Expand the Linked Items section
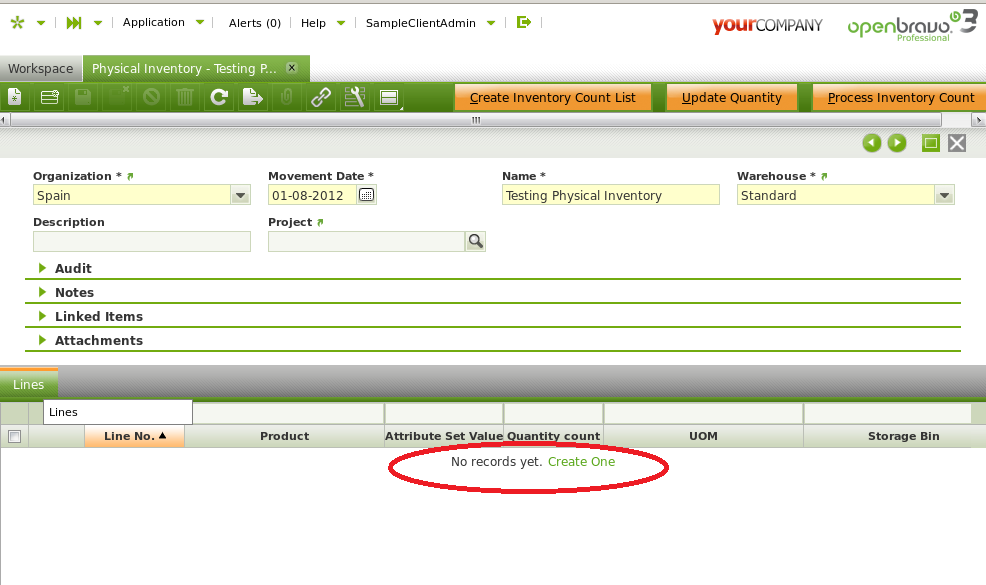The width and height of the screenshot is (986, 585). (43, 316)
